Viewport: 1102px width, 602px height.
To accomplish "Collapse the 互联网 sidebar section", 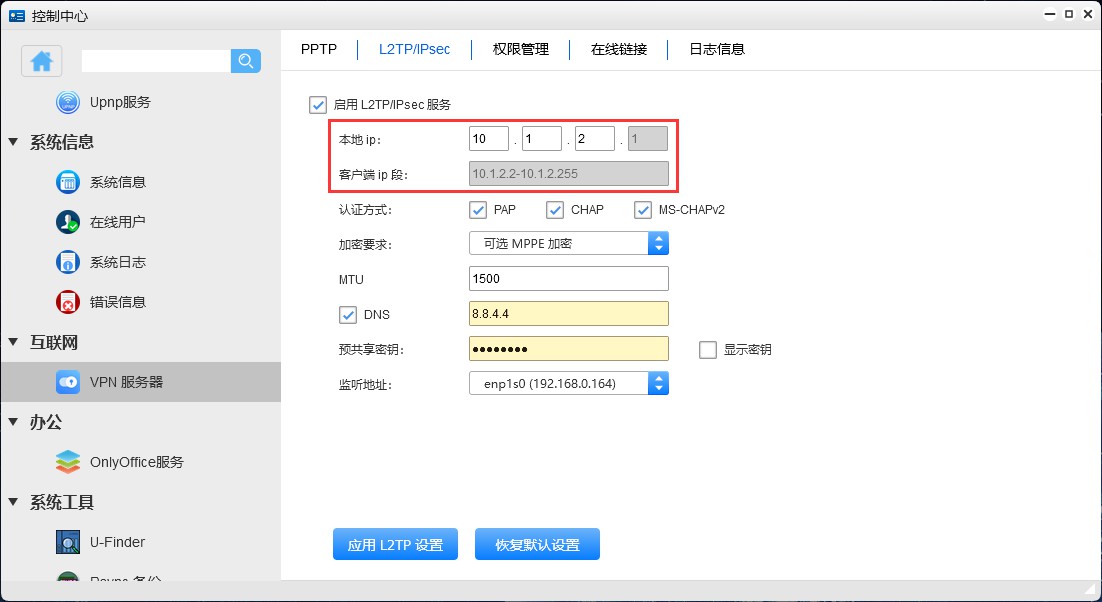I will tap(14, 342).
